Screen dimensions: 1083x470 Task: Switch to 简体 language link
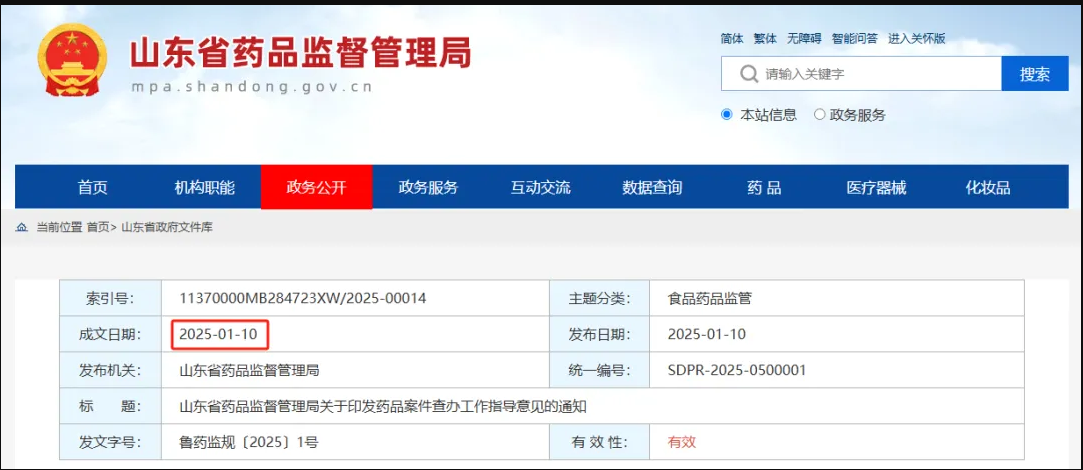click(x=731, y=39)
